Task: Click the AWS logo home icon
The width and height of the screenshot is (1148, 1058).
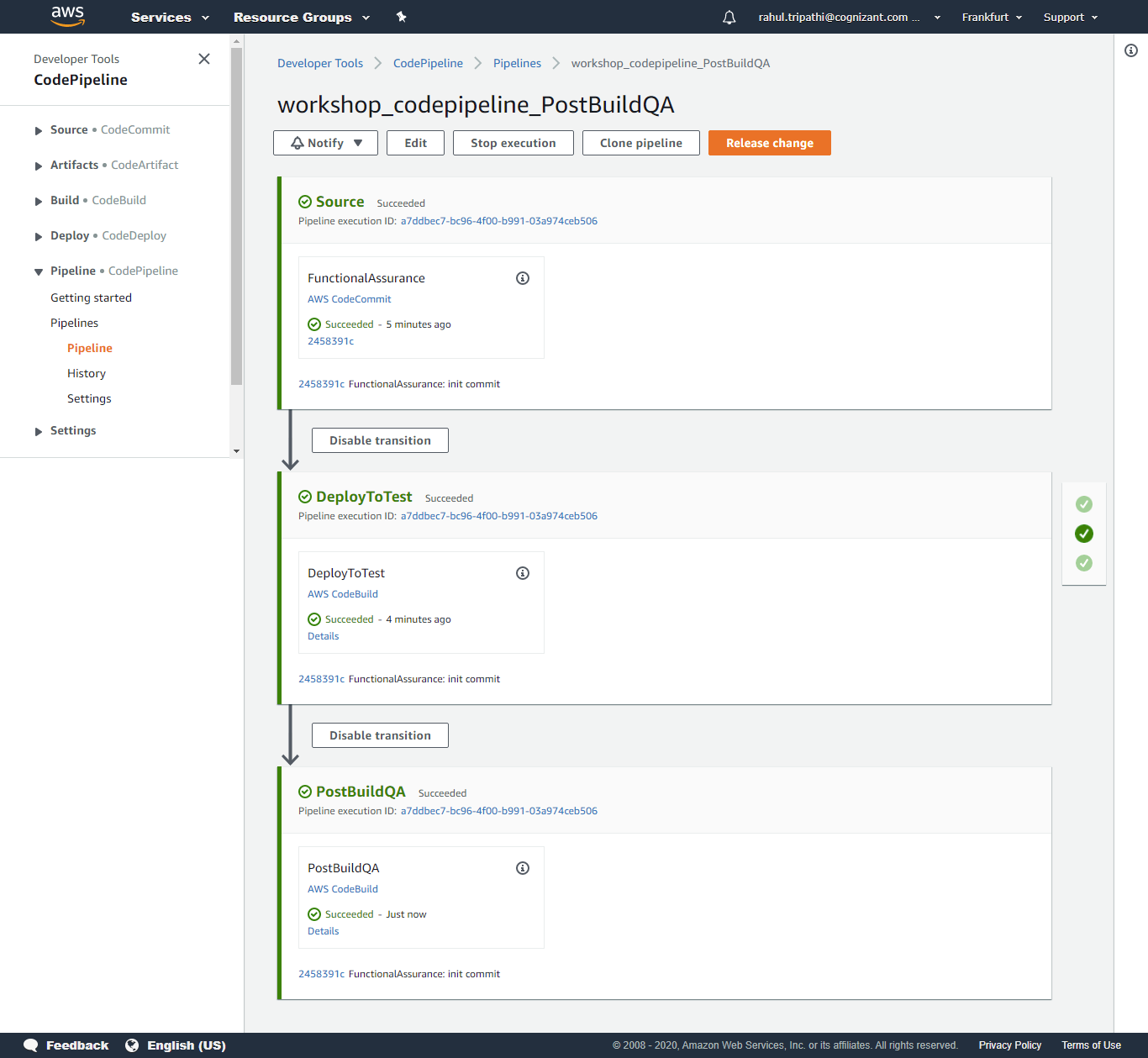Action: (67, 17)
